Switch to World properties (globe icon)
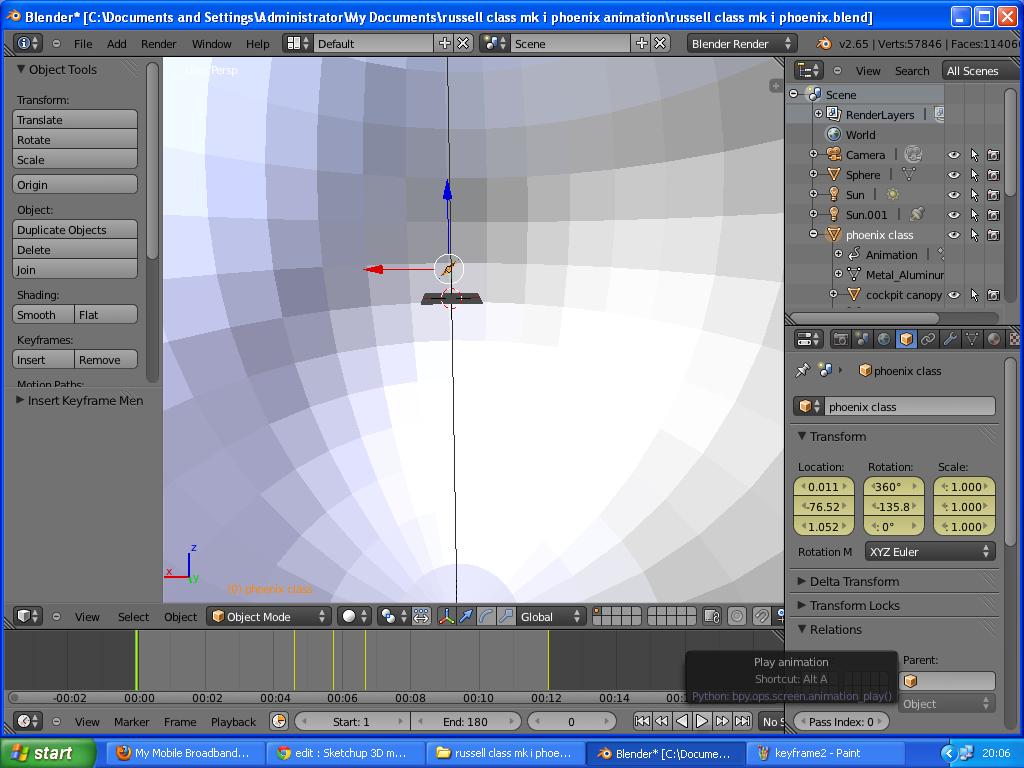Screen dimensions: 1024x768 (883, 339)
